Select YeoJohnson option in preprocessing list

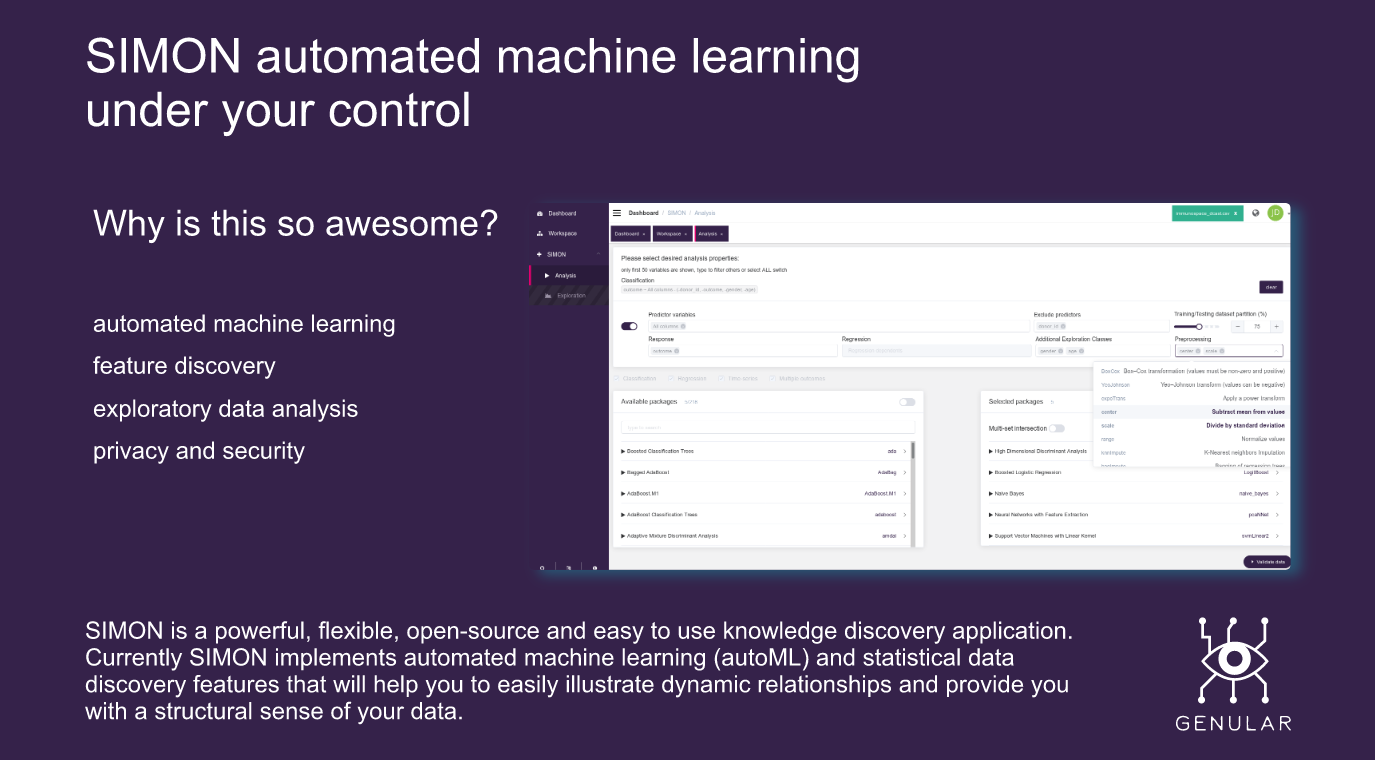[x=1192, y=385]
